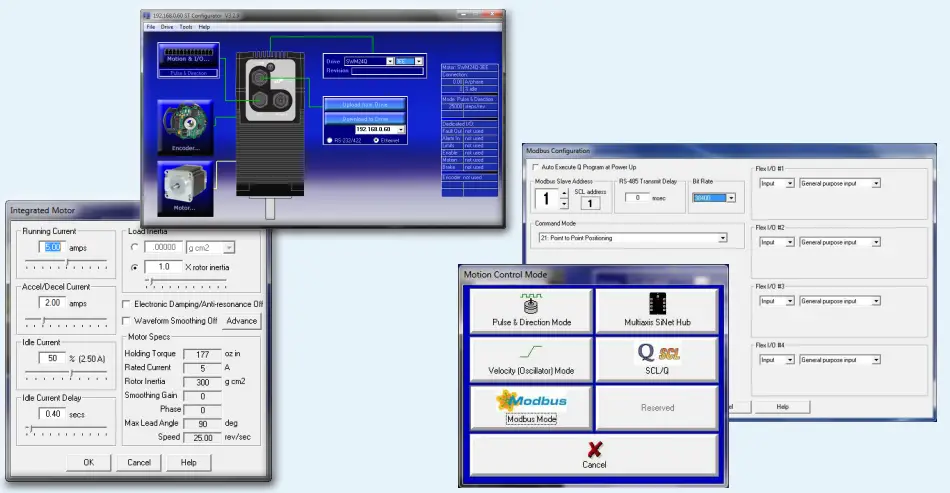Cancel the Integrated Motor dialog
Screen dimensions: 950x493
(139, 462)
